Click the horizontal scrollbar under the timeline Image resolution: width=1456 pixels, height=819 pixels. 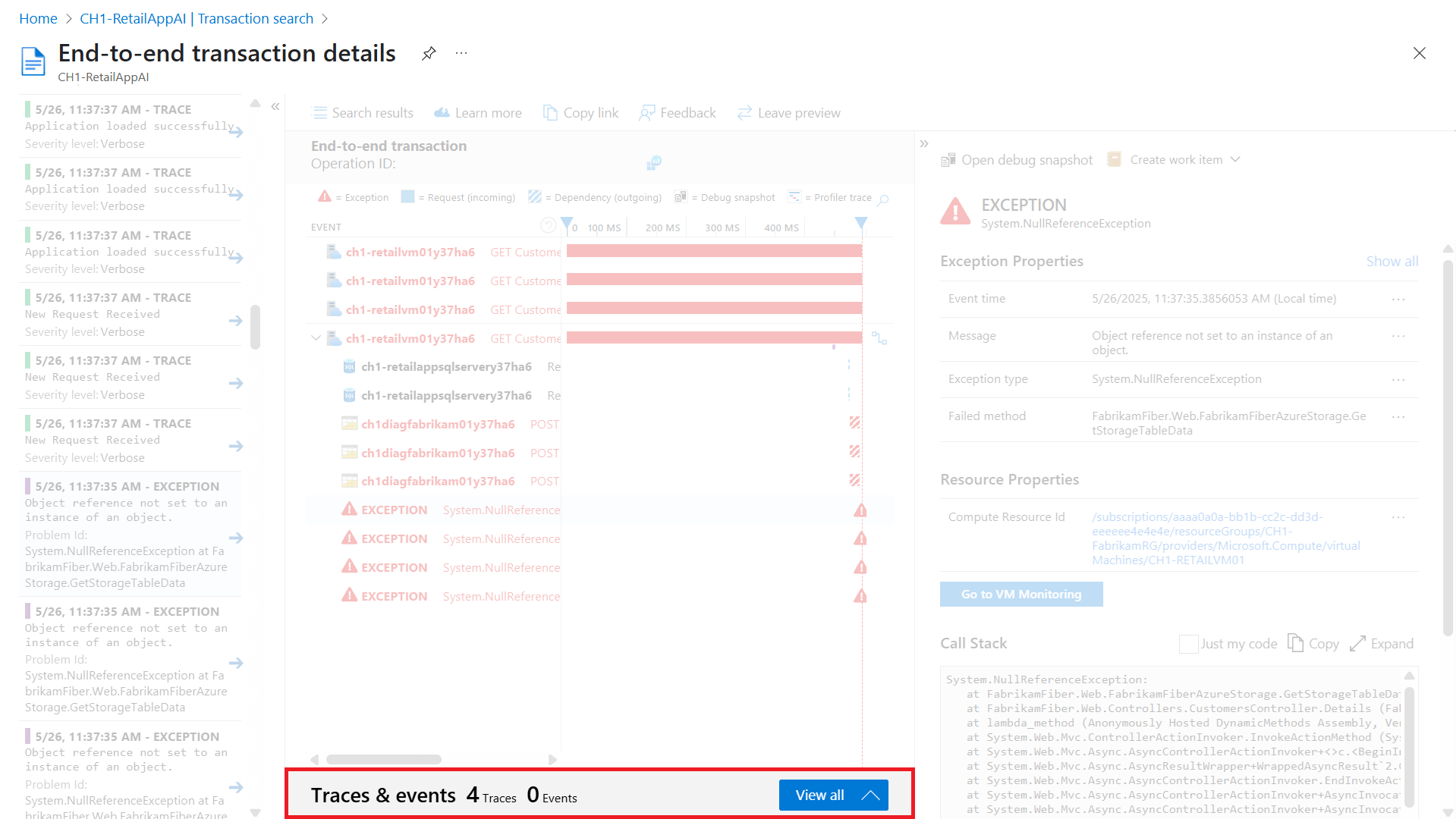[x=384, y=759]
